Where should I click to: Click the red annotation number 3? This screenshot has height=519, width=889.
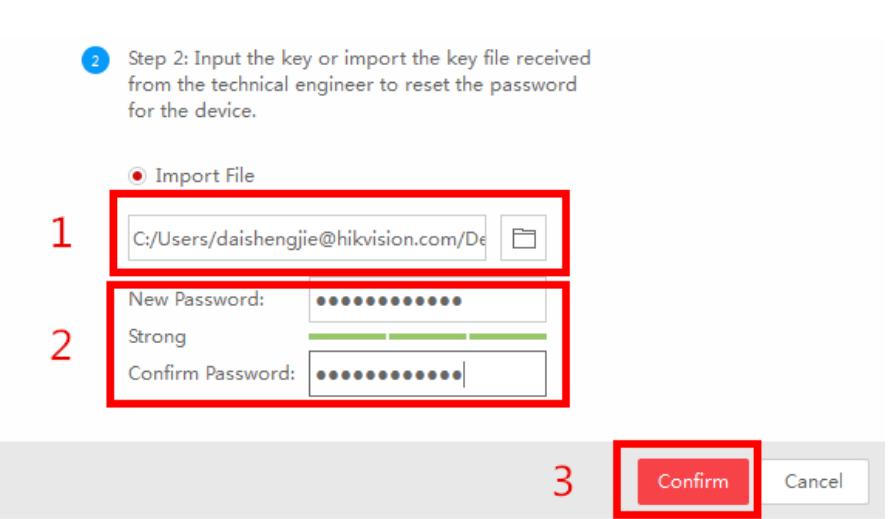click(565, 483)
